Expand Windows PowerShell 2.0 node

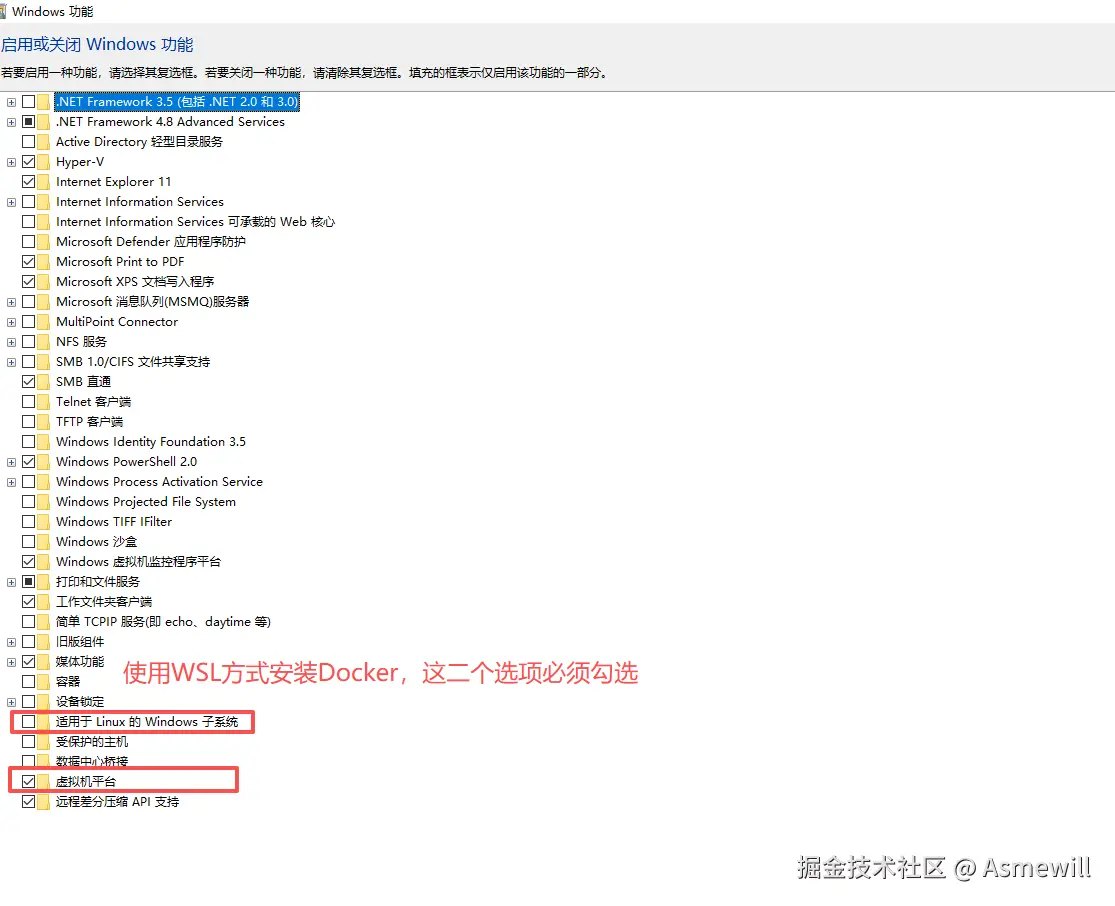click(x=11, y=462)
